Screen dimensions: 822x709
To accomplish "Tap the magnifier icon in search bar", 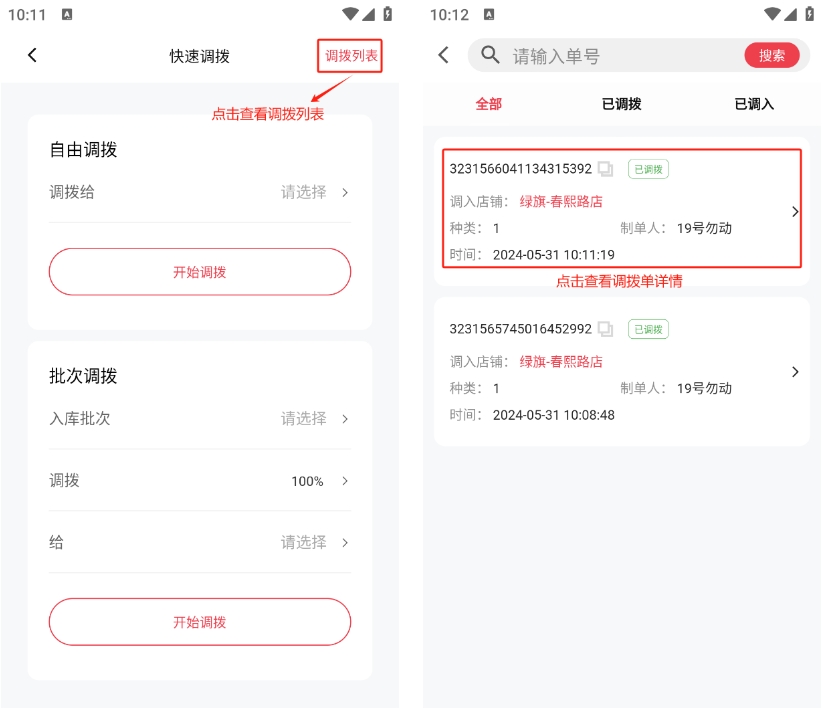I will [x=490, y=55].
